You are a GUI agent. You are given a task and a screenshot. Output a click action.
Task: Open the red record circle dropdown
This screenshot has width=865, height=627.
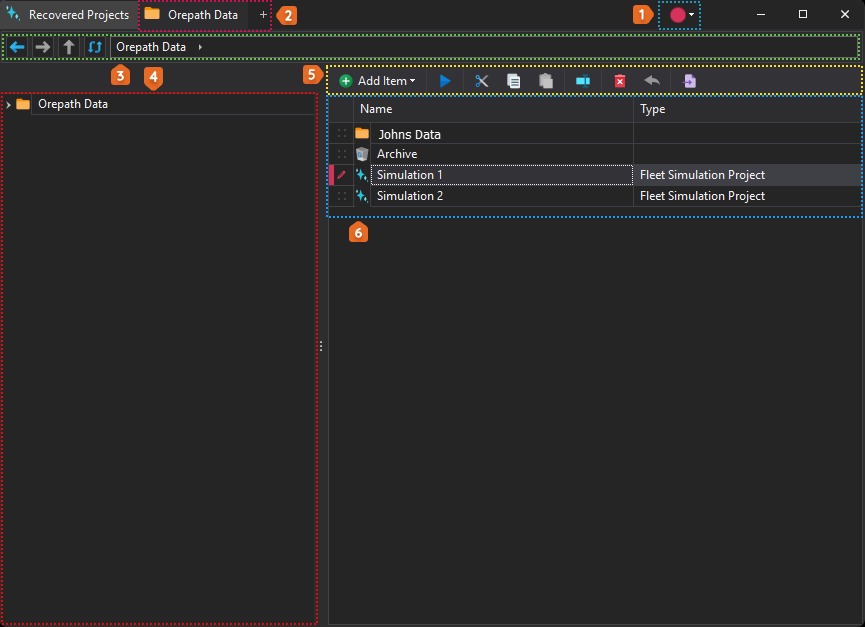click(x=681, y=15)
